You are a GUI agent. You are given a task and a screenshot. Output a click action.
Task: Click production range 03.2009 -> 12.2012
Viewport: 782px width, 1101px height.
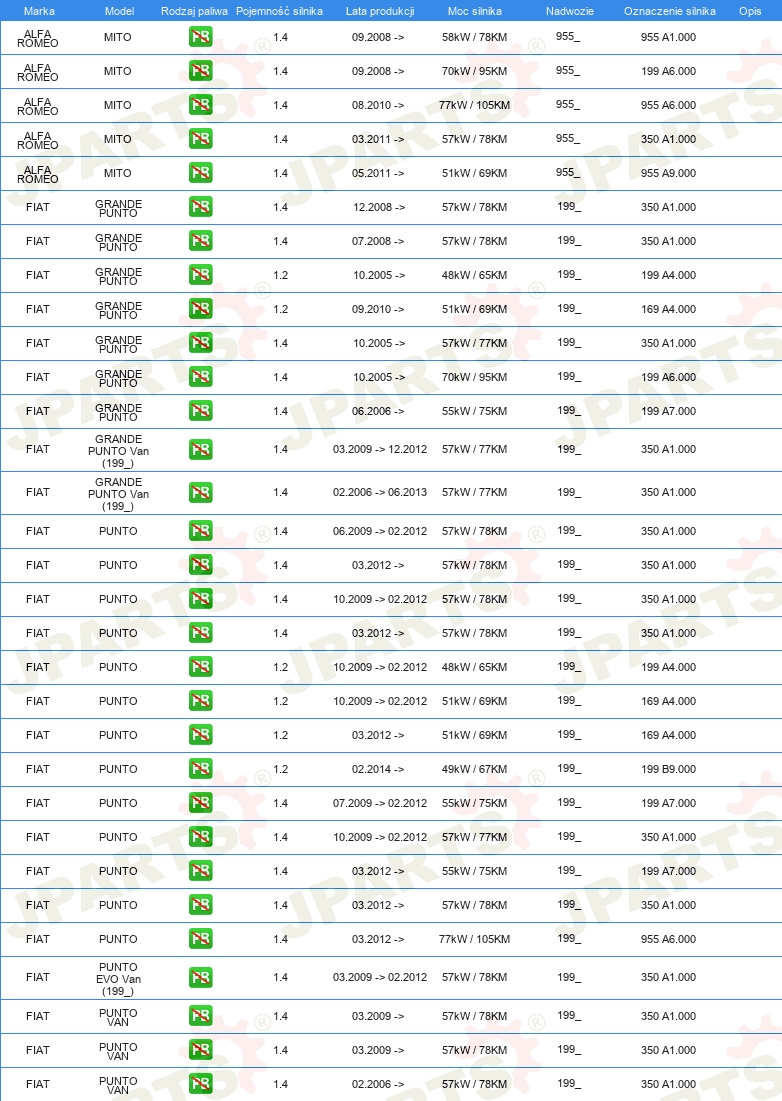click(380, 449)
